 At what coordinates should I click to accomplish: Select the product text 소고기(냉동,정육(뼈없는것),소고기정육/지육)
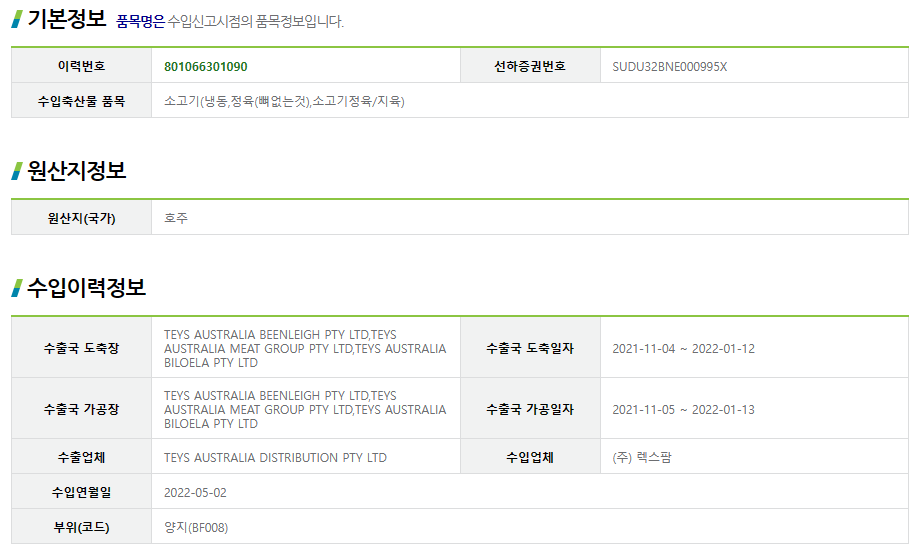(284, 101)
